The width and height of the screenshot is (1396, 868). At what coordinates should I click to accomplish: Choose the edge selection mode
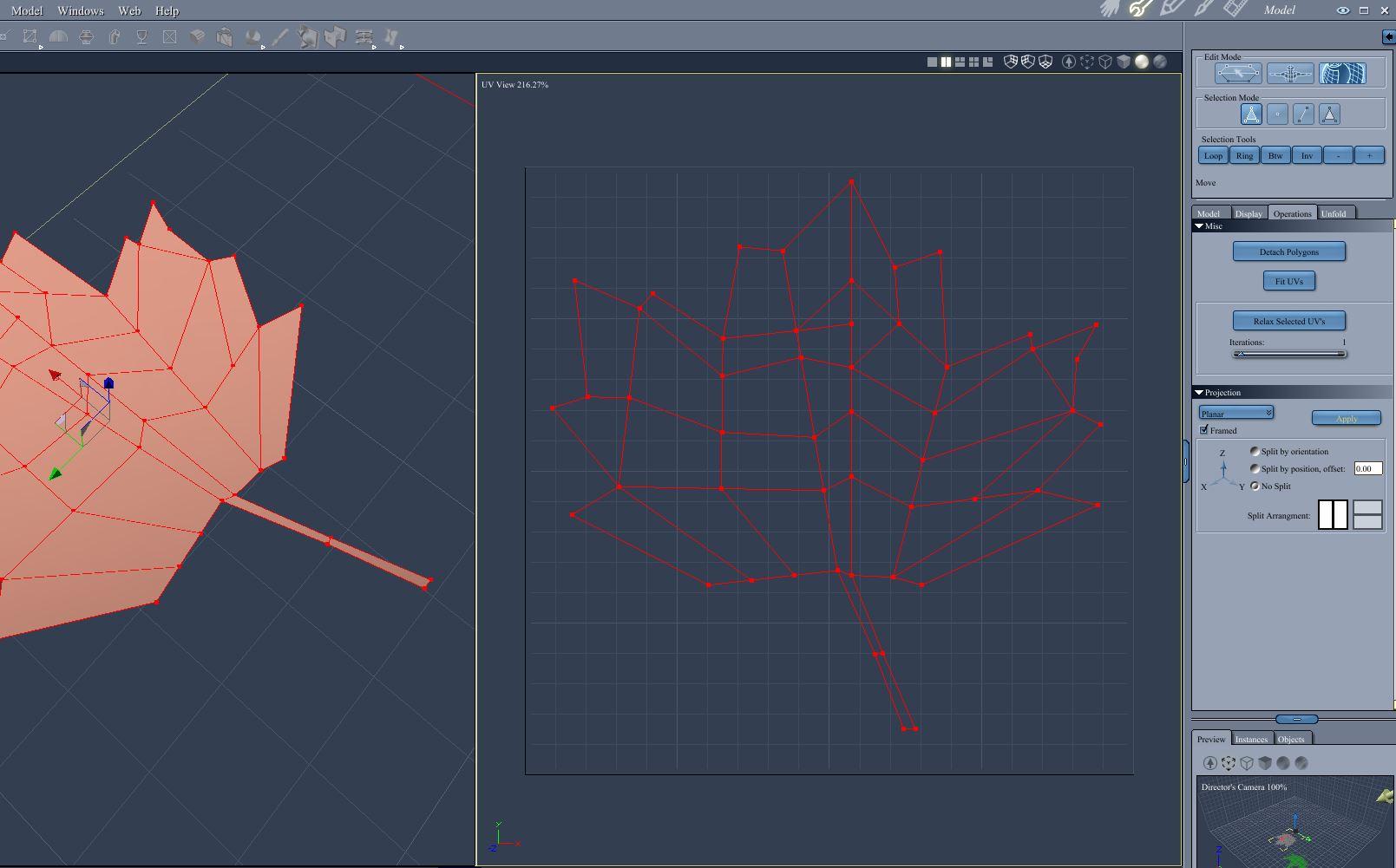click(x=1303, y=114)
